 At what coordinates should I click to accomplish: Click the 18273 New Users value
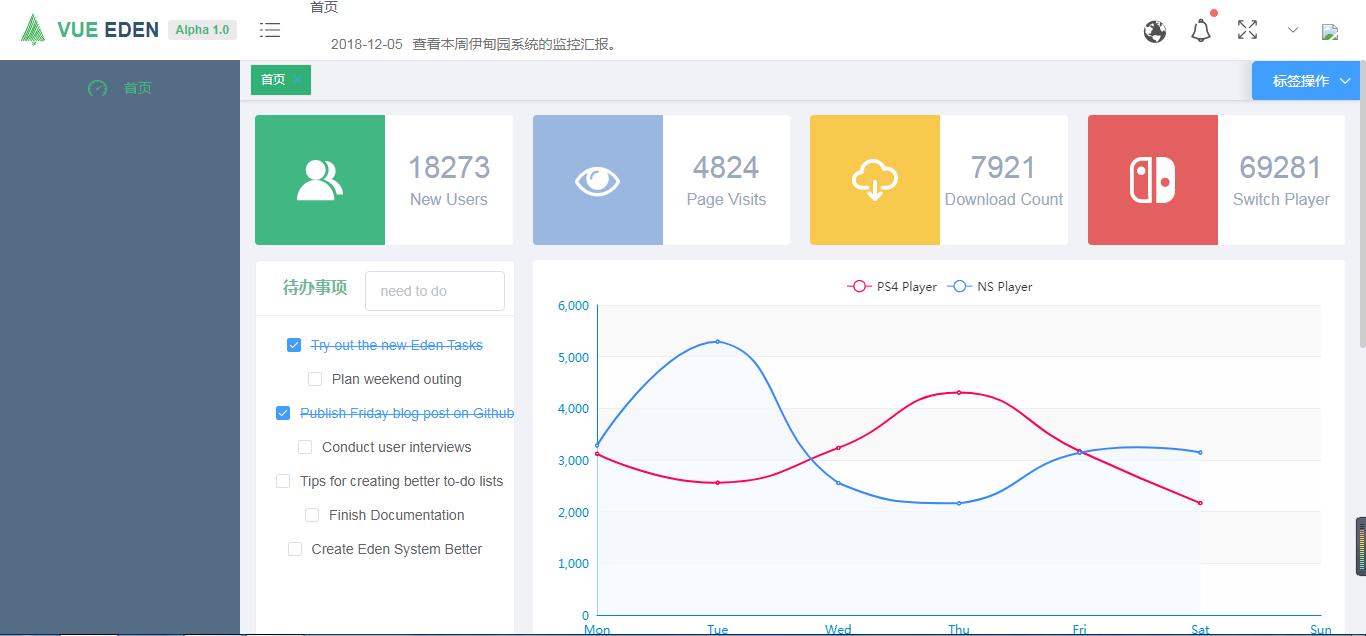click(x=449, y=167)
